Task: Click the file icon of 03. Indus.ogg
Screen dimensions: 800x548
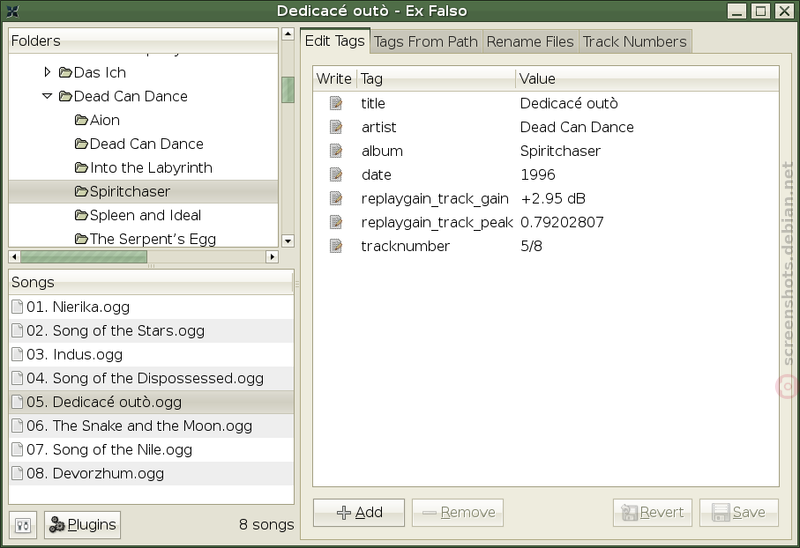Action: (17, 354)
